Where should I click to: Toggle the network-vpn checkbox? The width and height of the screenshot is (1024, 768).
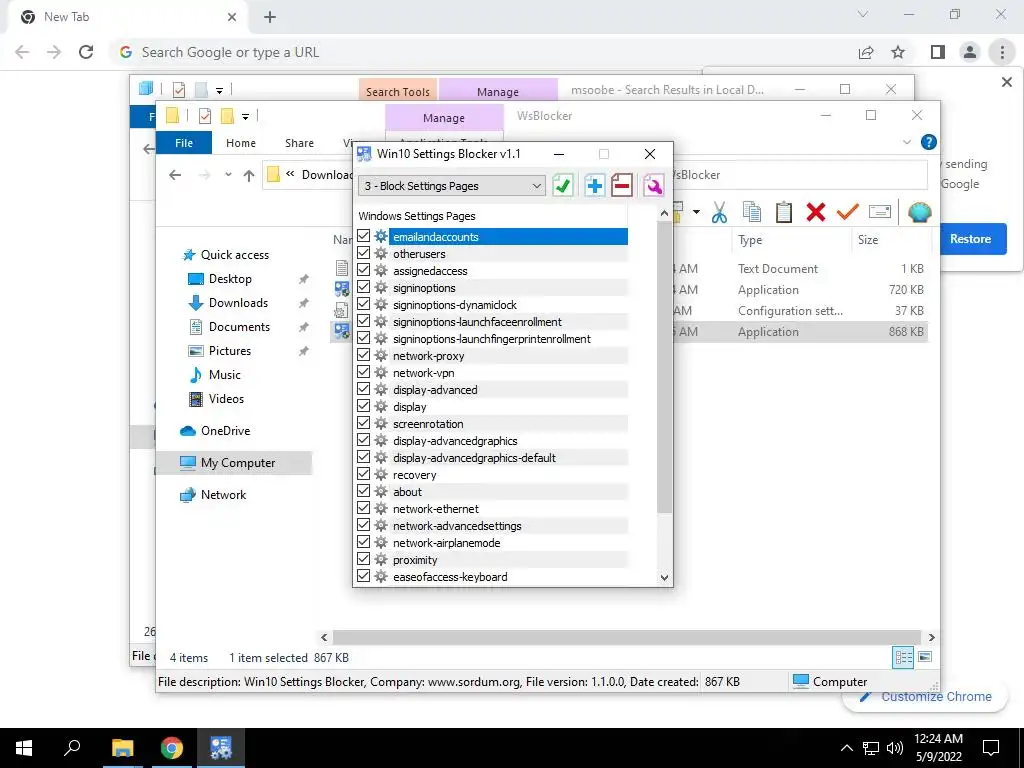click(x=364, y=372)
